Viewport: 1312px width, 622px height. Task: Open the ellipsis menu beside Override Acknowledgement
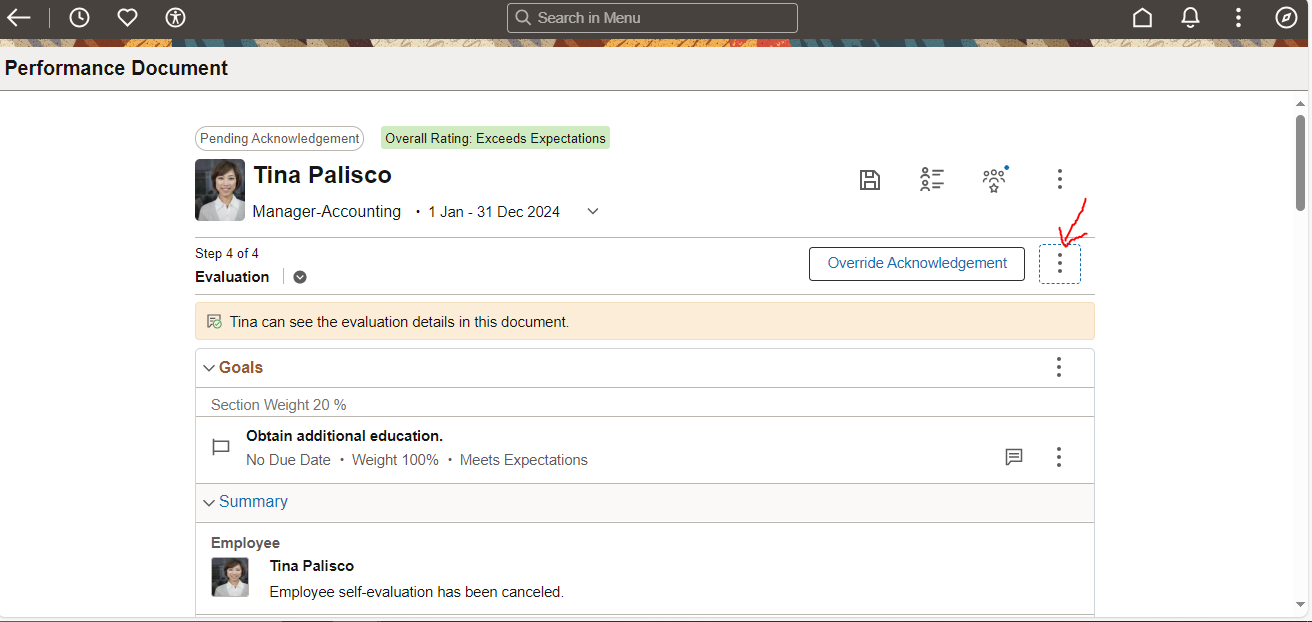[1060, 263]
